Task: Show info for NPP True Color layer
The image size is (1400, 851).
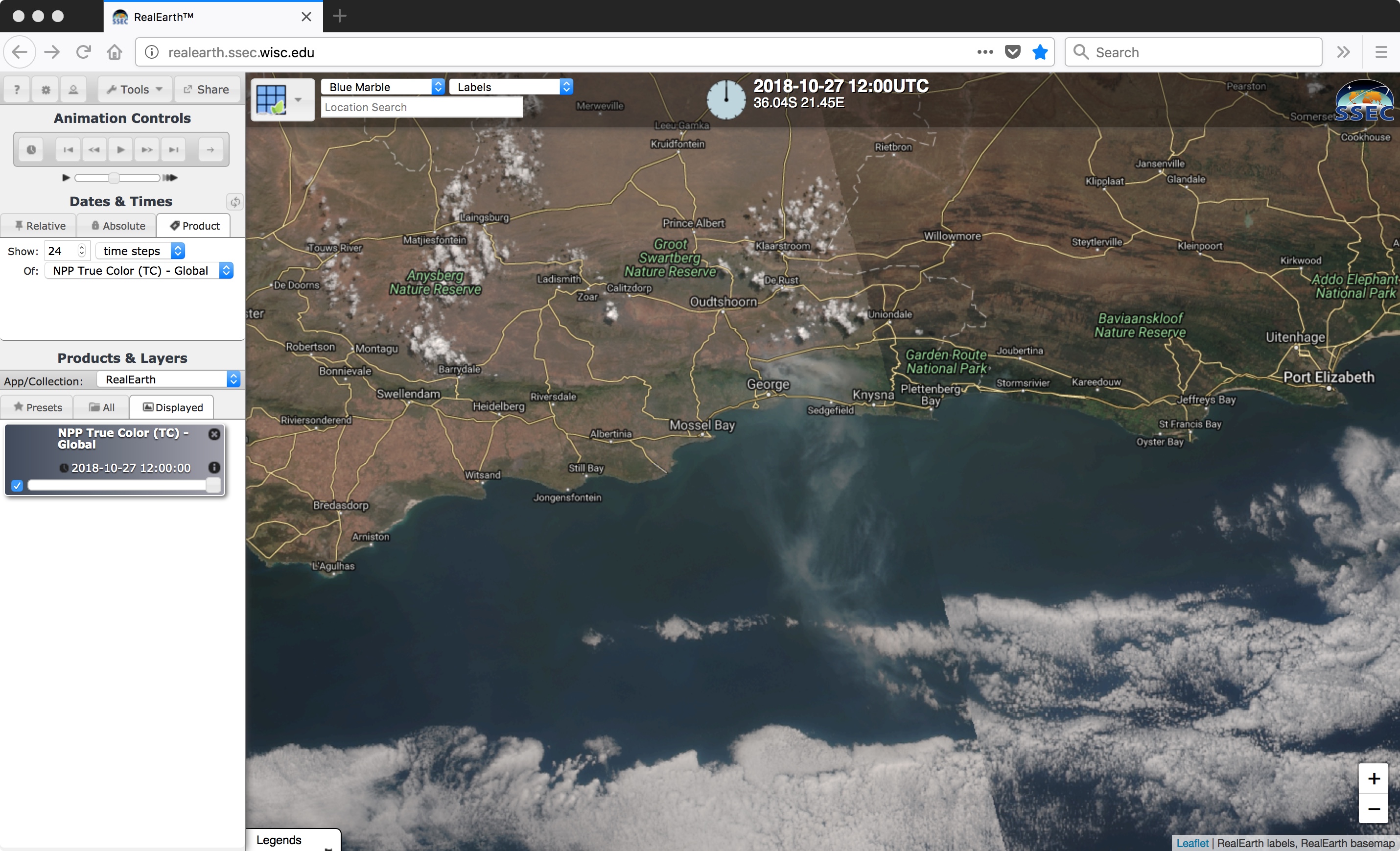Action: (214, 467)
